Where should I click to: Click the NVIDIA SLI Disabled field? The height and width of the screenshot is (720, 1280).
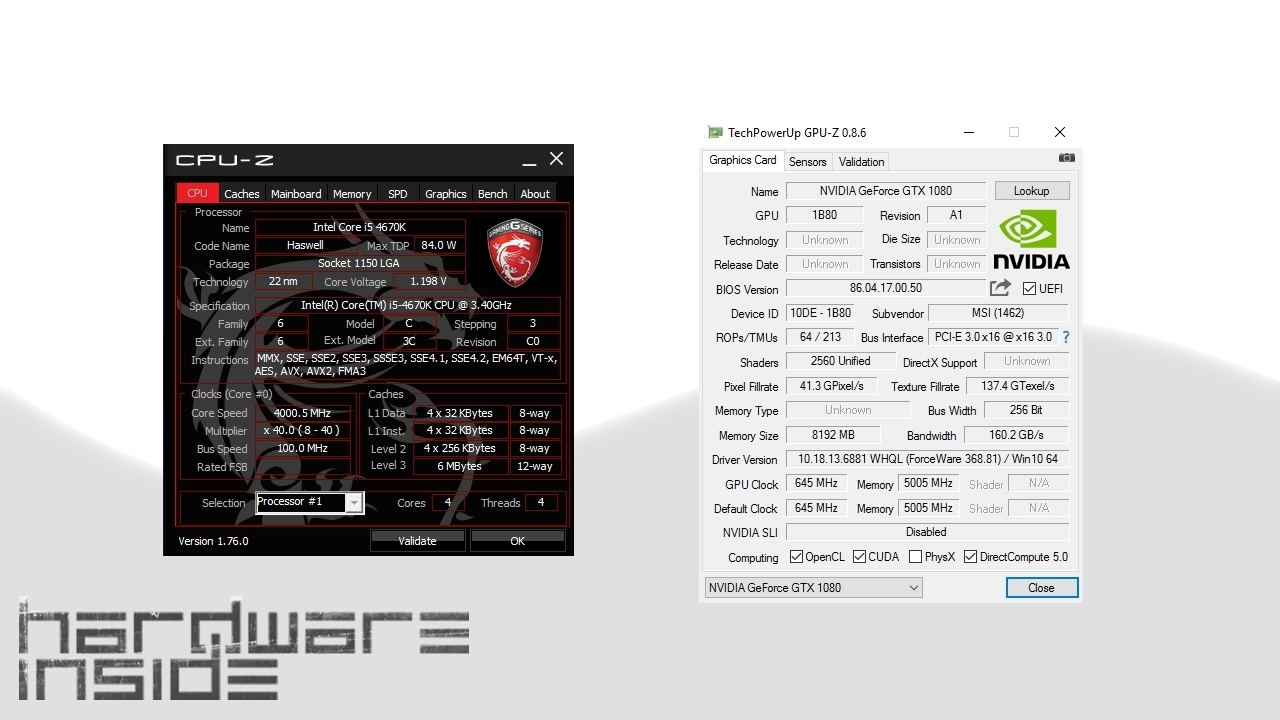click(927, 532)
